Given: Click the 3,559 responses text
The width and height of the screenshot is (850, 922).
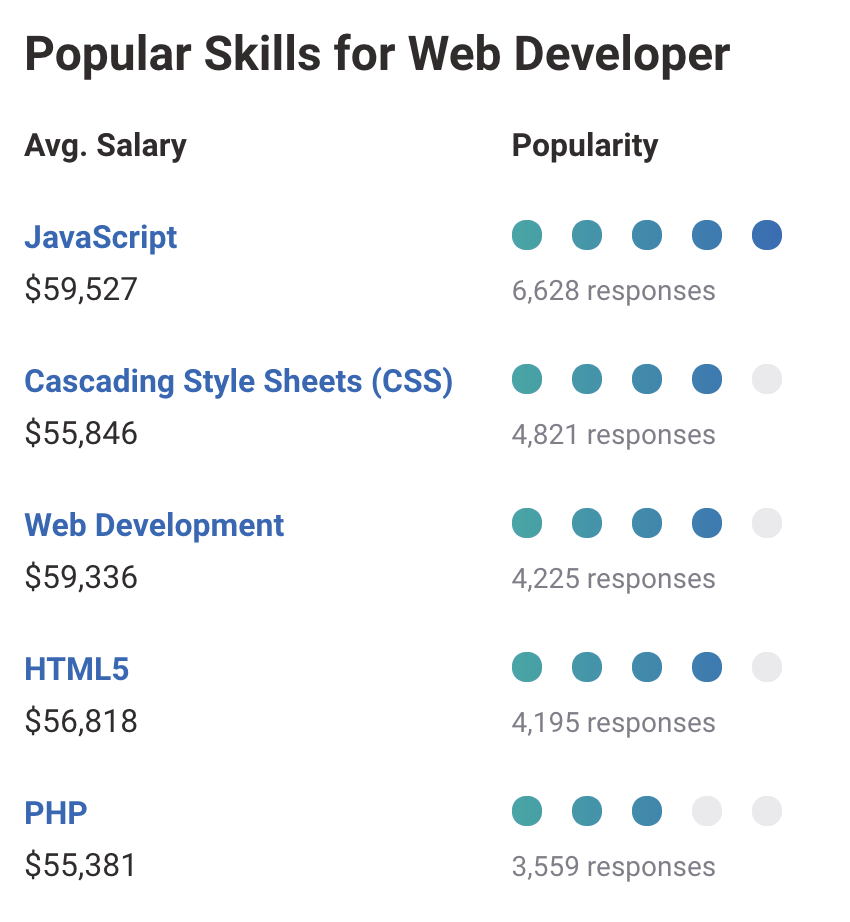Looking at the screenshot, I should point(613,866).
